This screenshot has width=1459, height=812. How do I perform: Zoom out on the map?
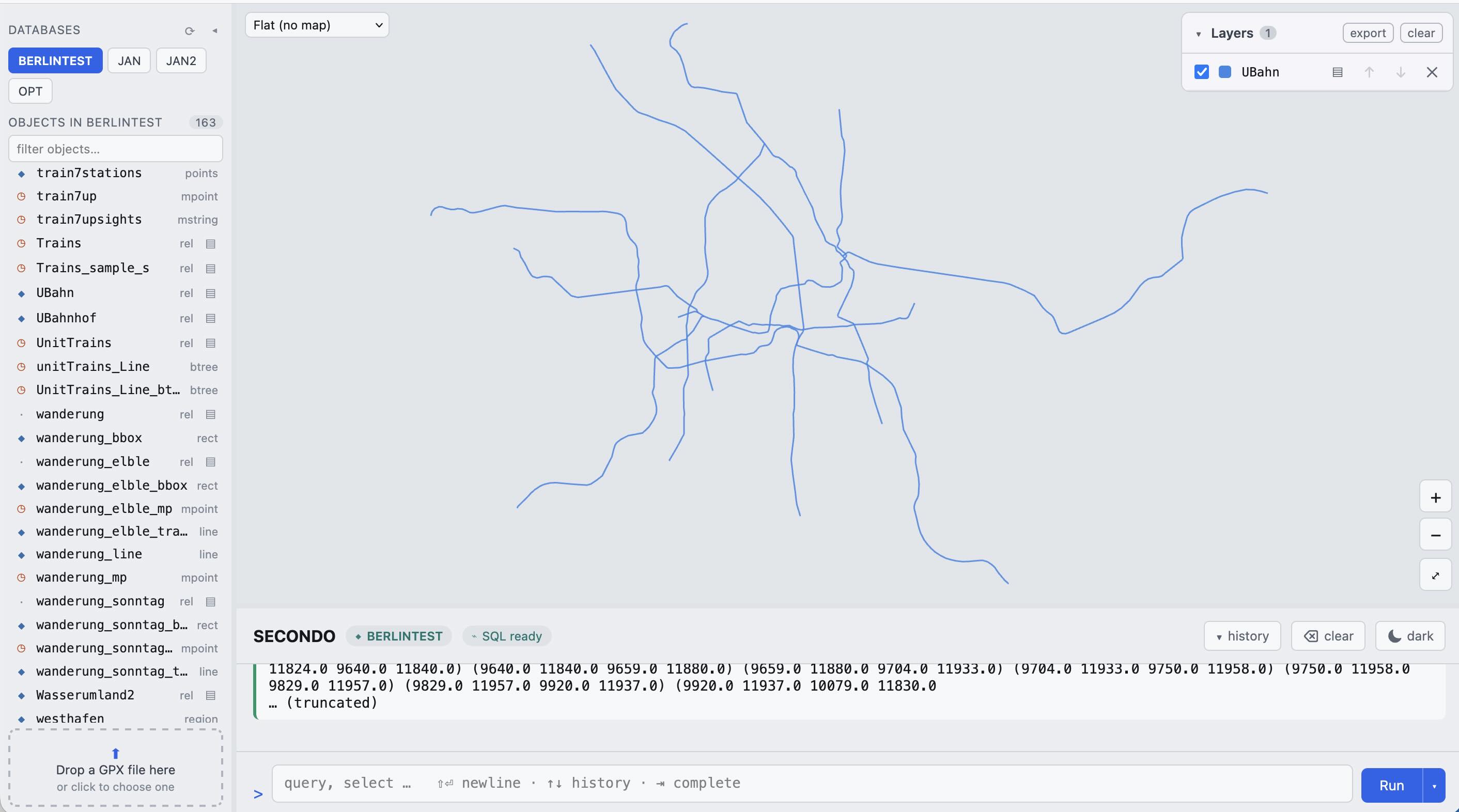click(1435, 535)
